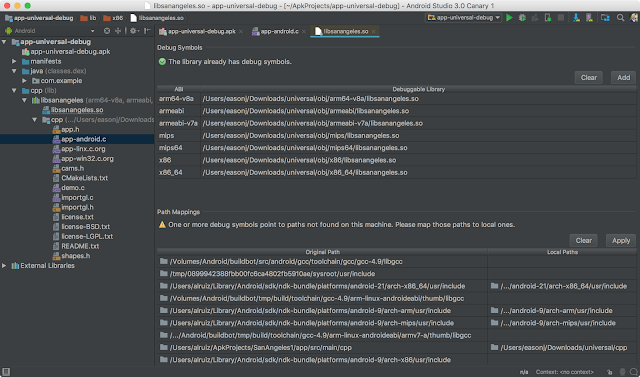Close the app-android.c tab
The image size is (640, 377).
point(304,31)
